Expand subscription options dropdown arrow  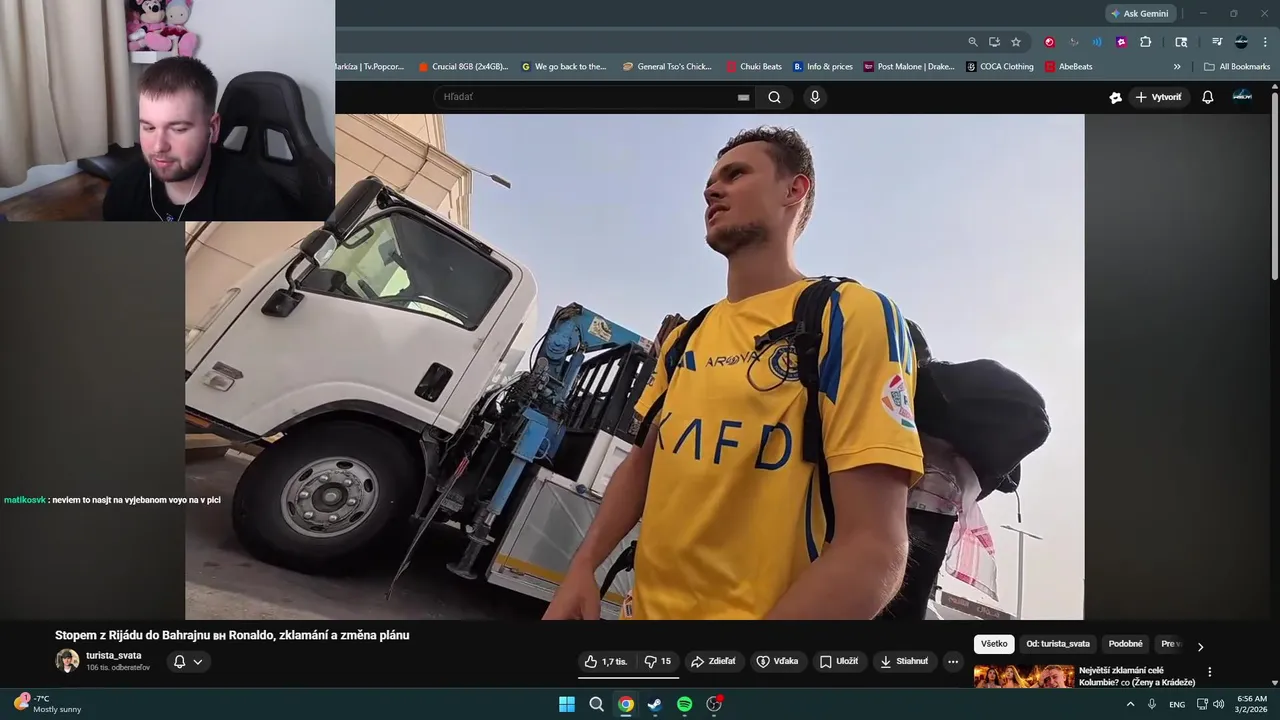[198, 661]
